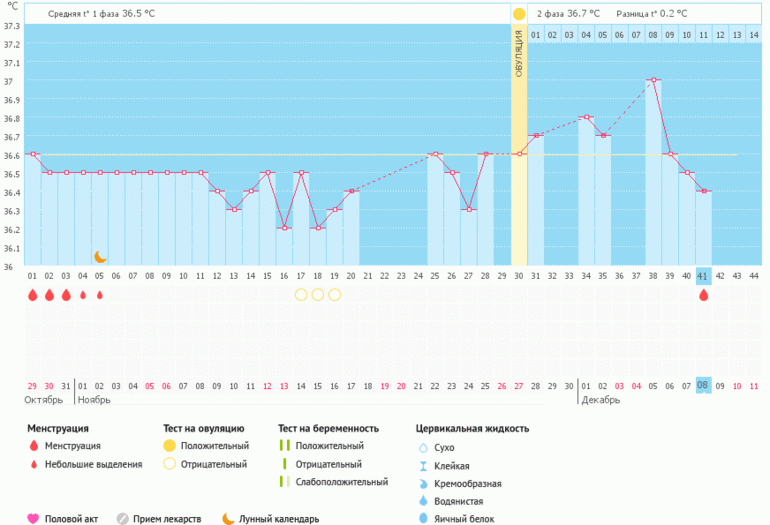Click the Разница t° 0.2 °C label
This screenshot has height=525, width=770.
[652, 14]
